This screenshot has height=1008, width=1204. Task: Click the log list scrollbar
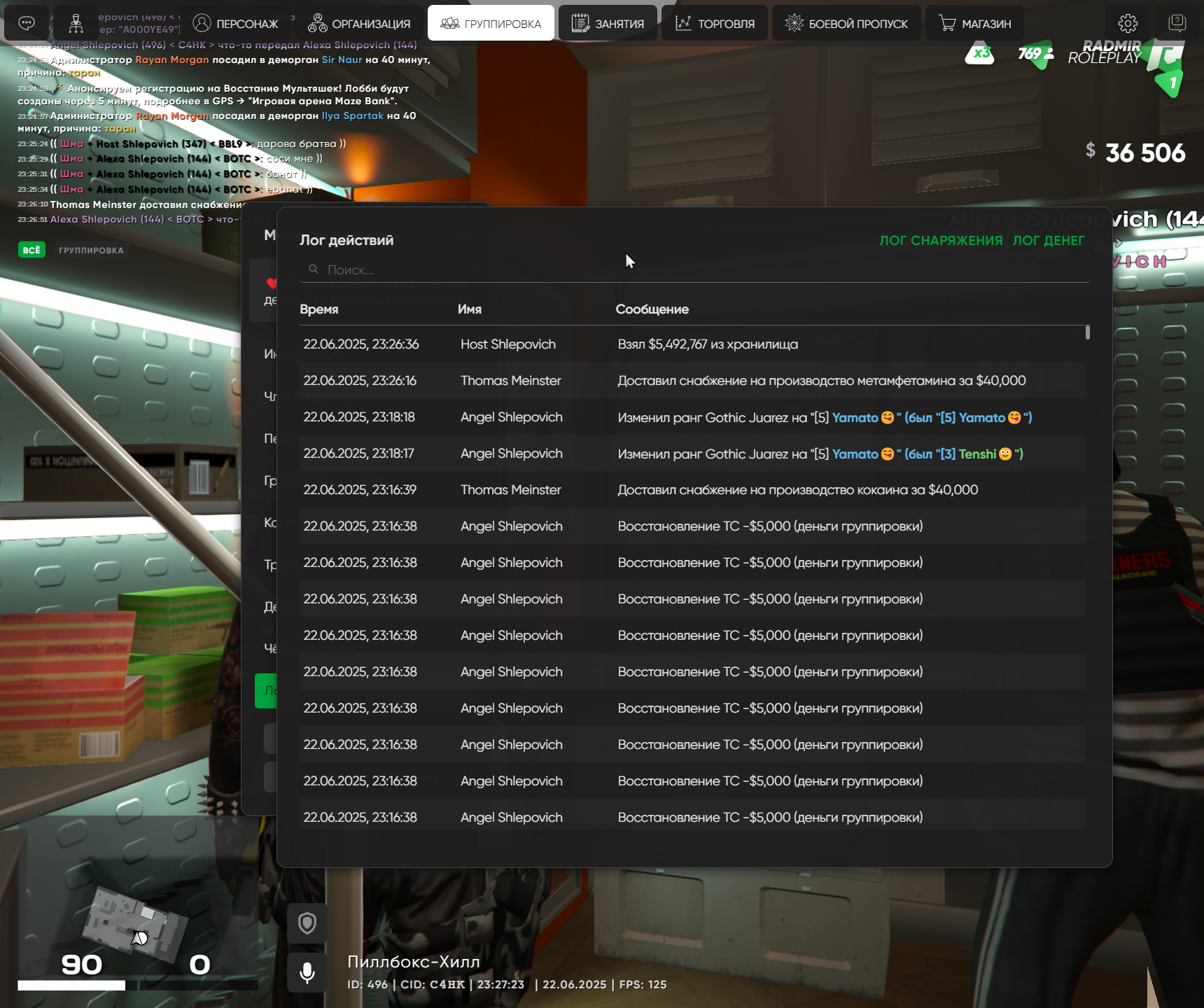[1087, 332]
